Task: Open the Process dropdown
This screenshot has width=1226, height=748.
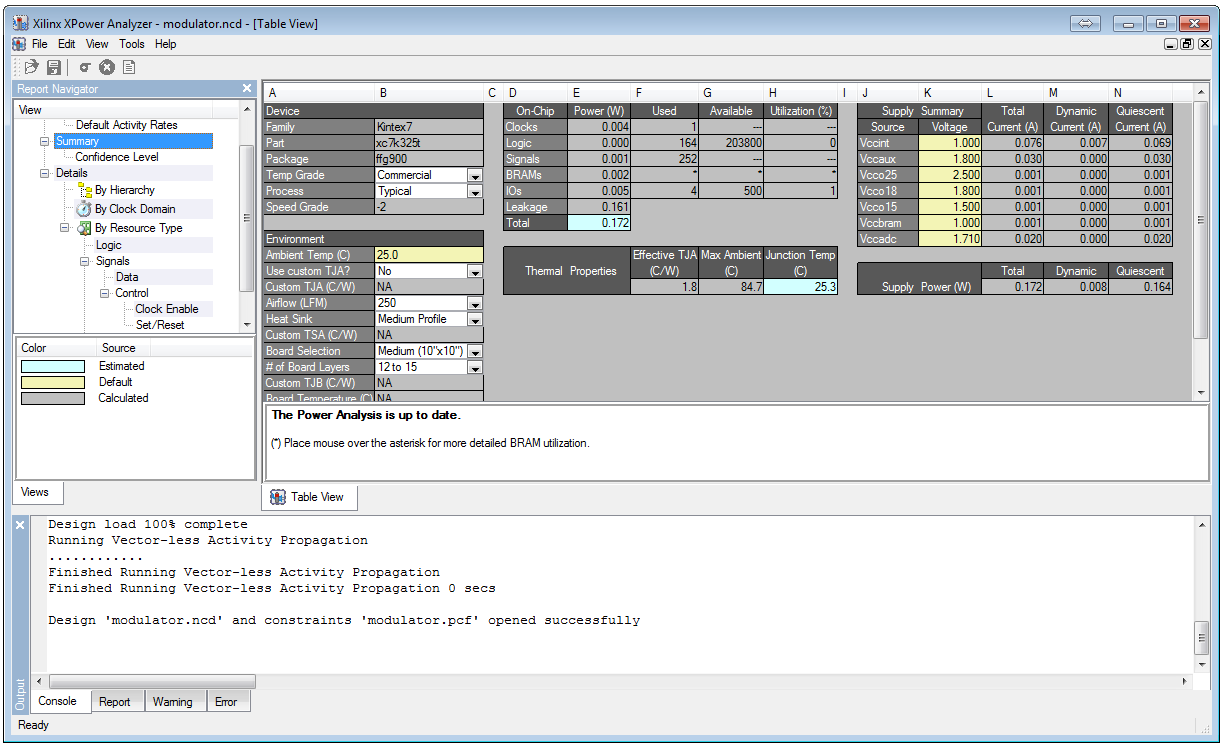Action: [475, 191]
